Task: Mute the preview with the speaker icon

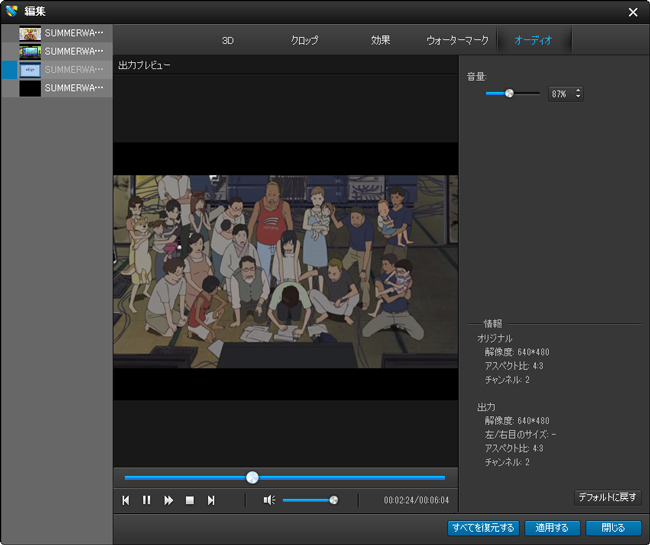Action: tap(269, 500)
